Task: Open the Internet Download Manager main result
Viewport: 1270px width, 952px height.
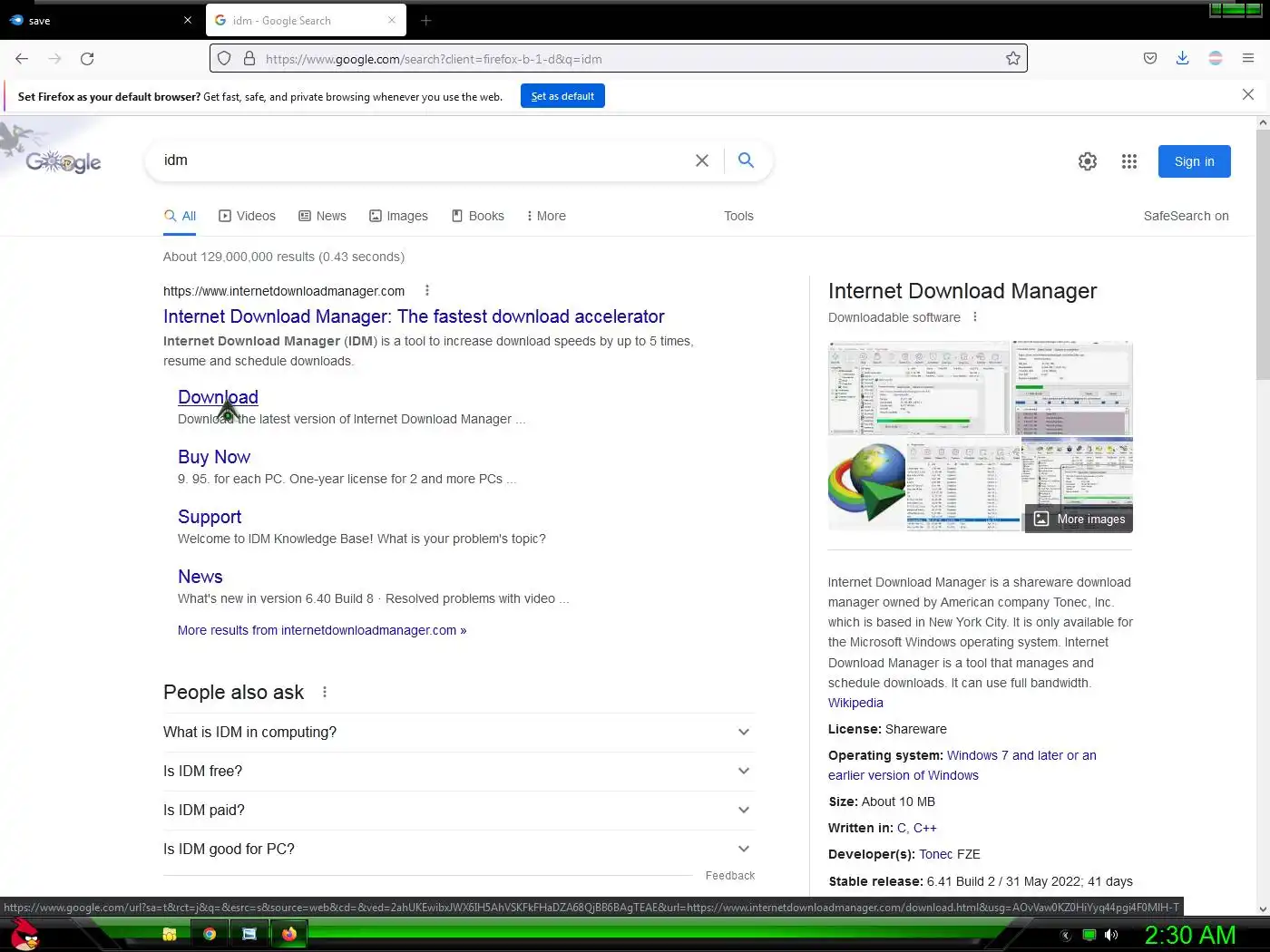Action: [x=414, y=316]
